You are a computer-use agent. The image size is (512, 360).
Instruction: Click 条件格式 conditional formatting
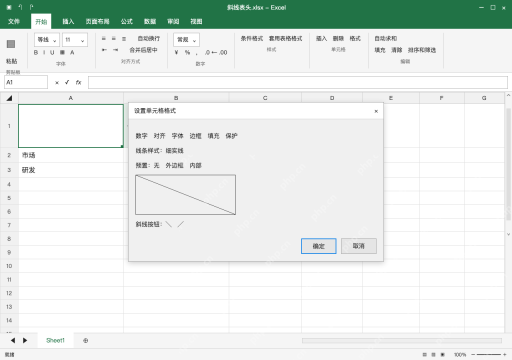click(x=252, y=39)
